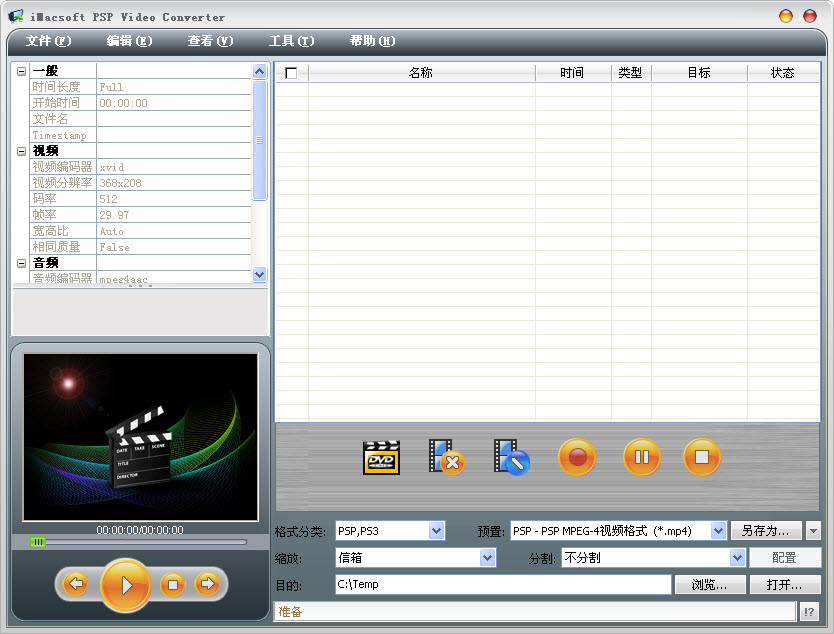The height and width of the screenshot is (634, 834).
Task: Click the red close window button
Action: (810, 16)
